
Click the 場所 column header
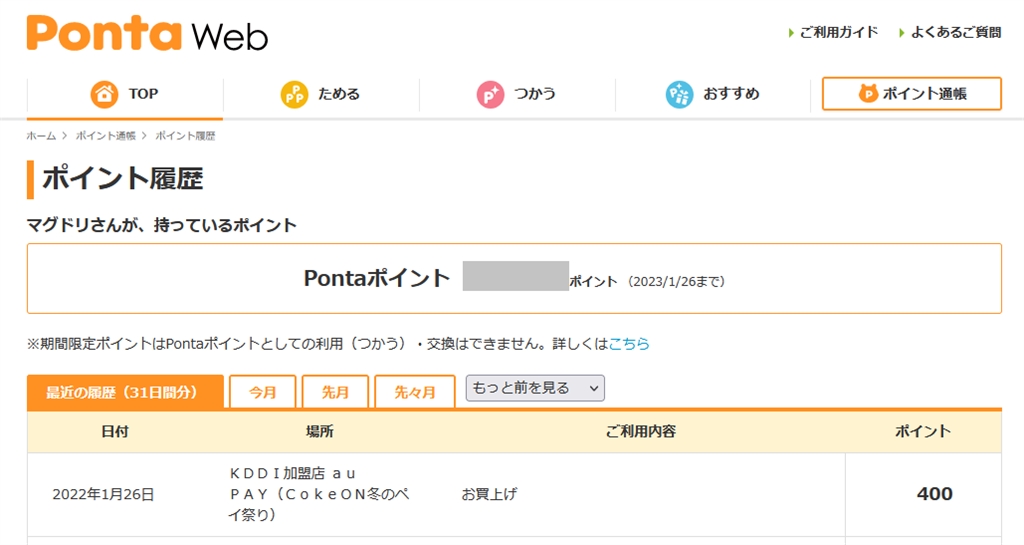[320, 431]
